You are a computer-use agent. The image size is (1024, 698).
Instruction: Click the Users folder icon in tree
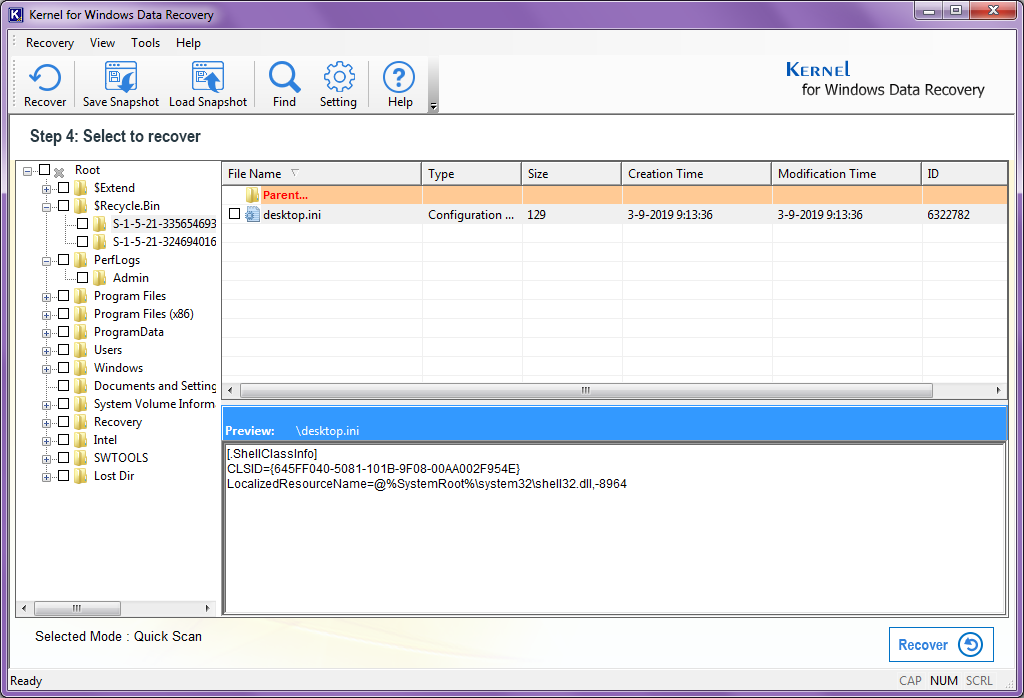(81, 350)
